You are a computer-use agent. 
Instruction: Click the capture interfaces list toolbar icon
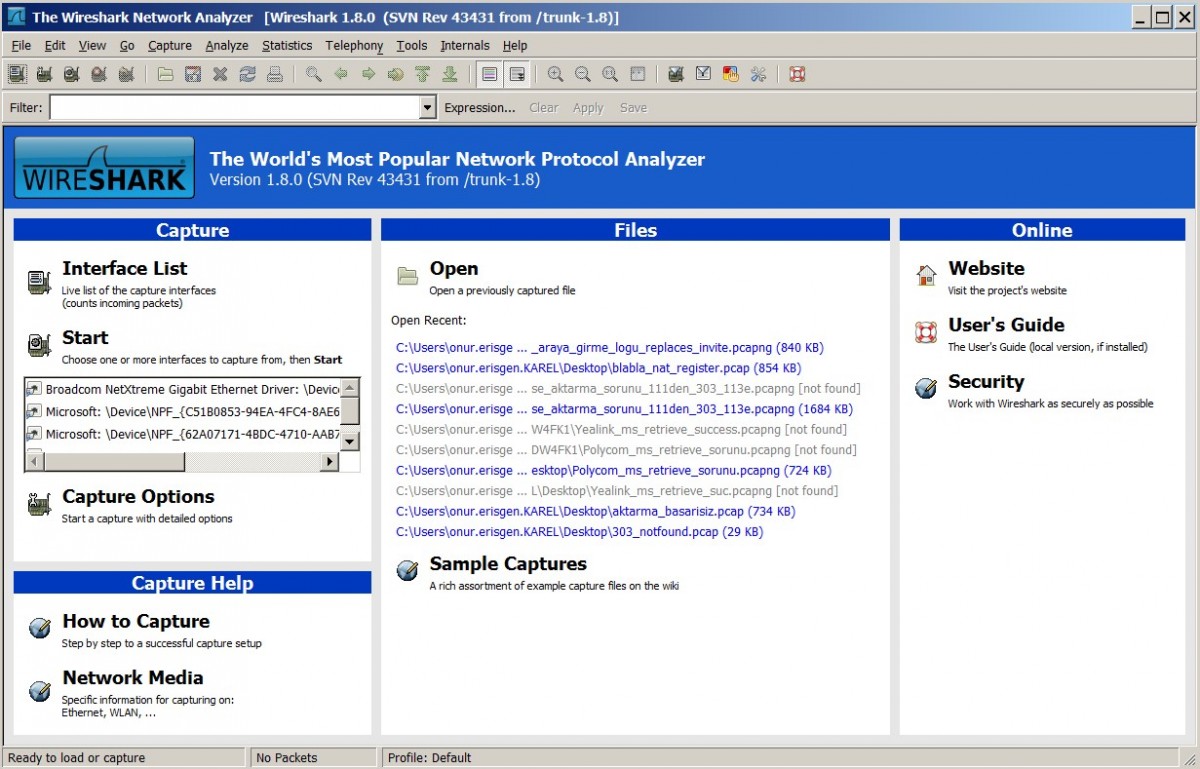click(x=16, y=74)
